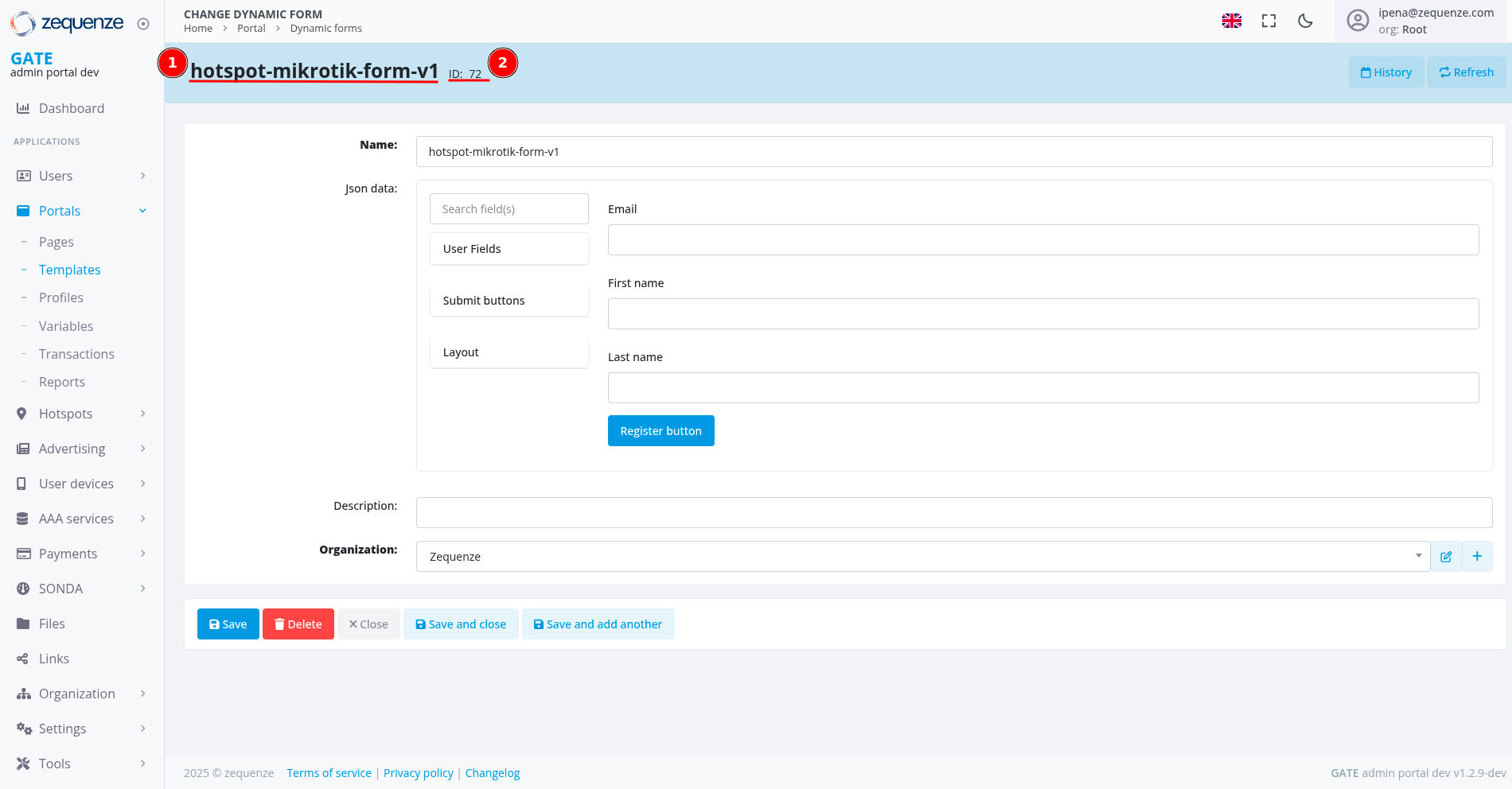
Task: Click the Search field(s) input
Action: click(x=509, y=209)
